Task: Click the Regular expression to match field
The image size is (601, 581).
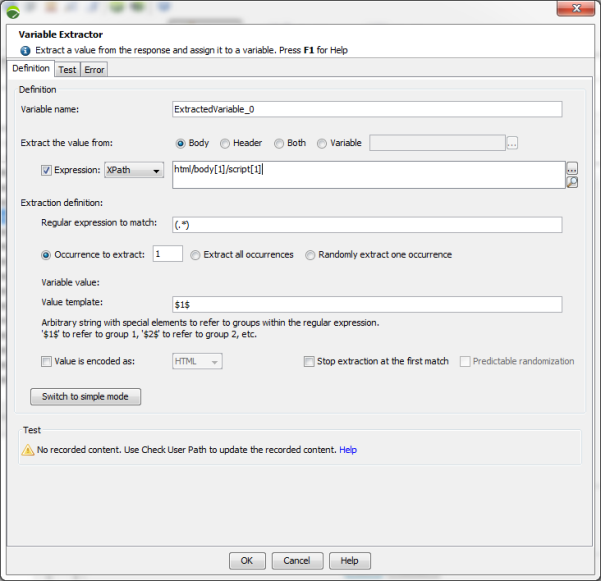Action: [x=367, y=225]
